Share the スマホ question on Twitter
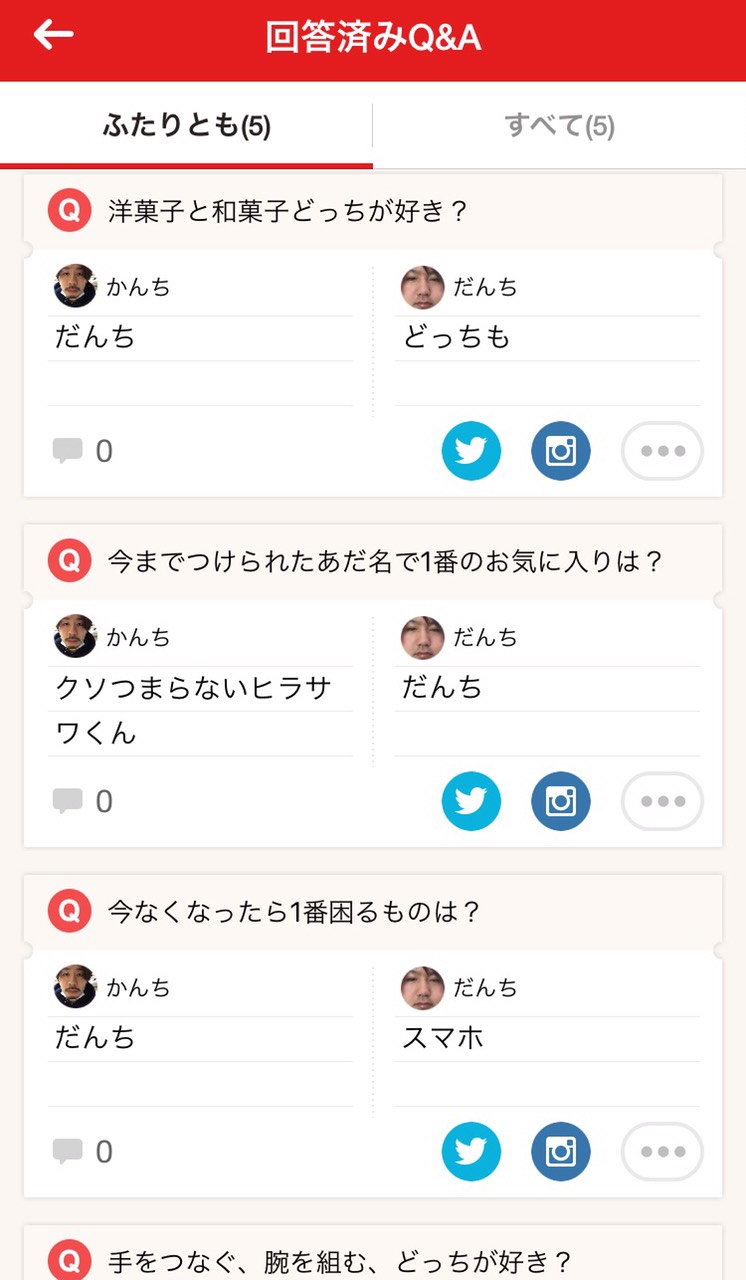Image resolution: width=746 pixels, height=1280 pixels. (x=471, y=1152)
